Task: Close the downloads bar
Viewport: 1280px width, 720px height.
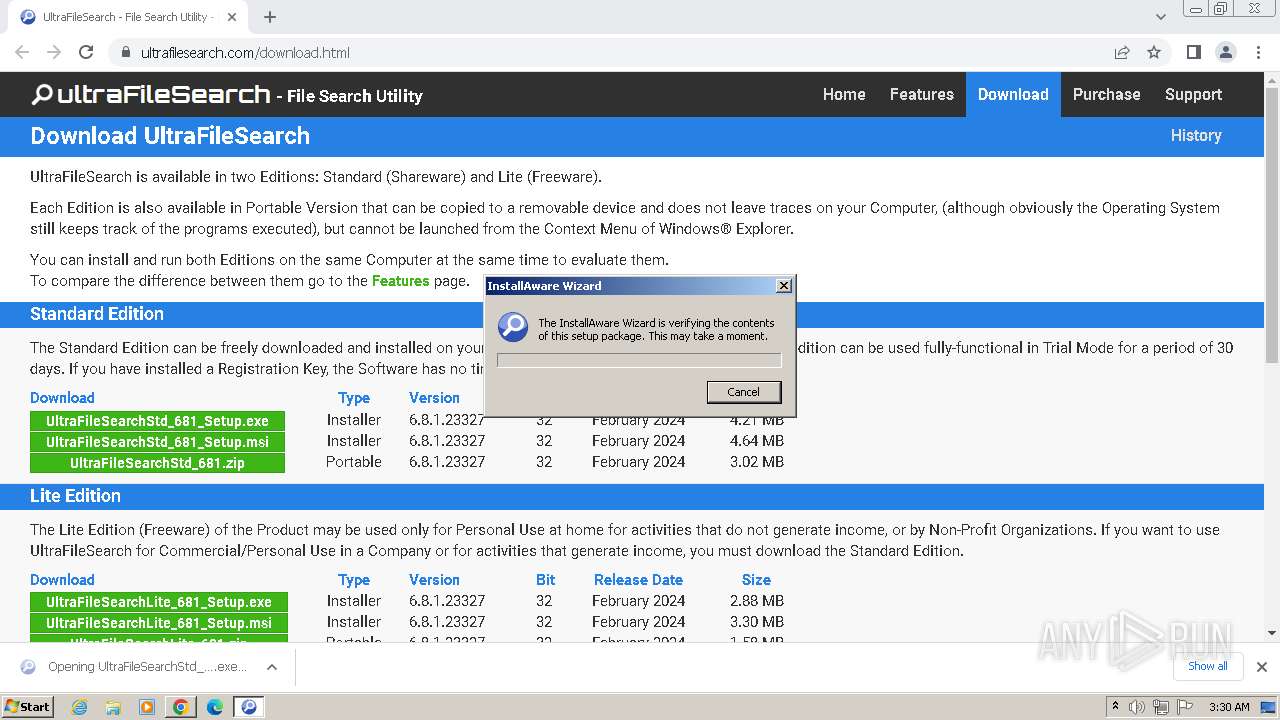Action: tap(1262, 667)
